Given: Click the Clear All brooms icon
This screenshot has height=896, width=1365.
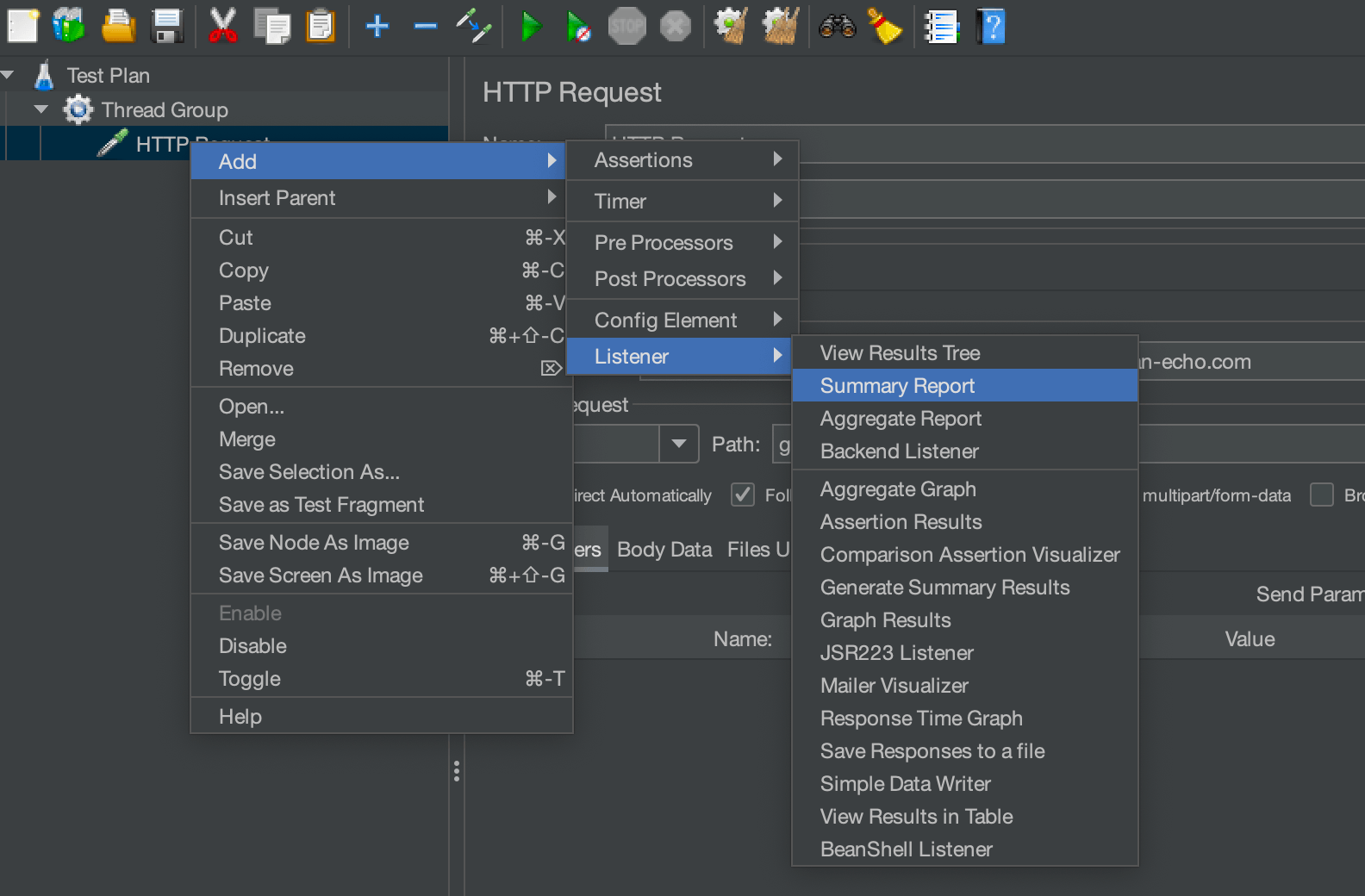Looking at the screenshot, I should click(x=781, y=26).
